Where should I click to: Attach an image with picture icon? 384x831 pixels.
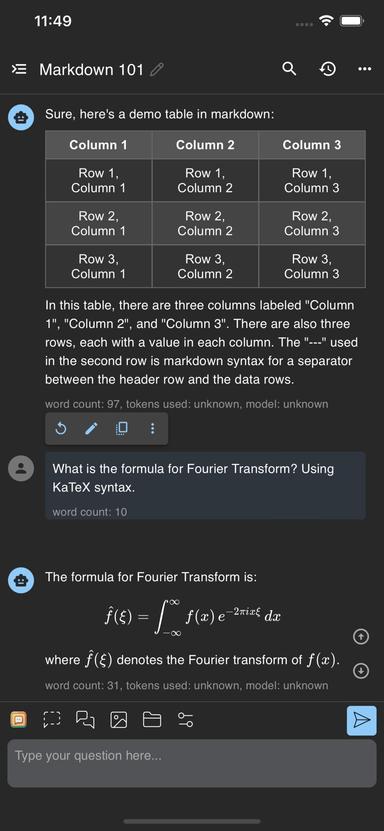point(119,720)
